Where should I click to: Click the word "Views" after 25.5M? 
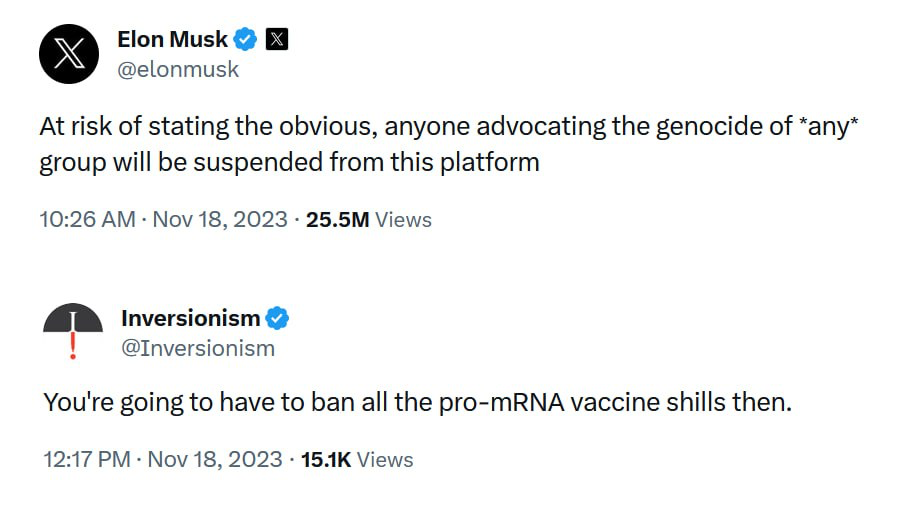(404, 219)
